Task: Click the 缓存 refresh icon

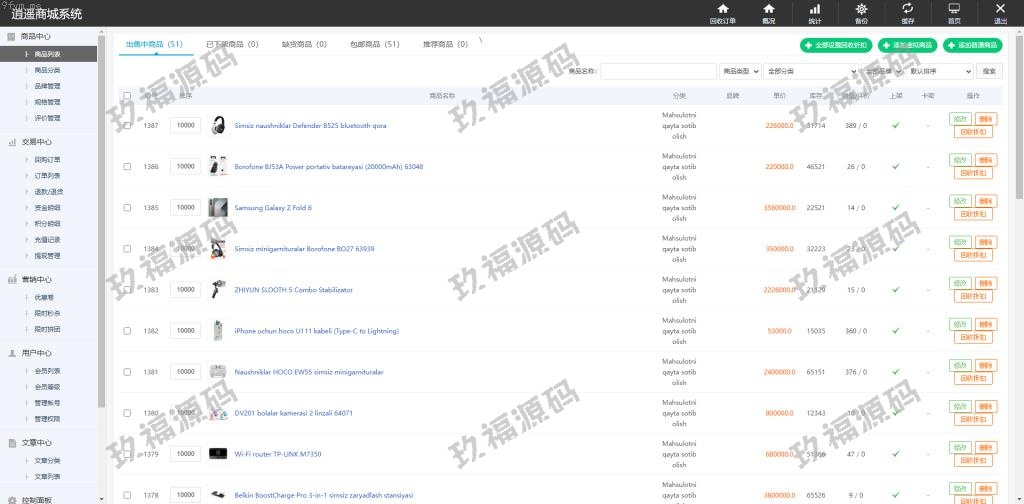Action: (x=907, y=9)
